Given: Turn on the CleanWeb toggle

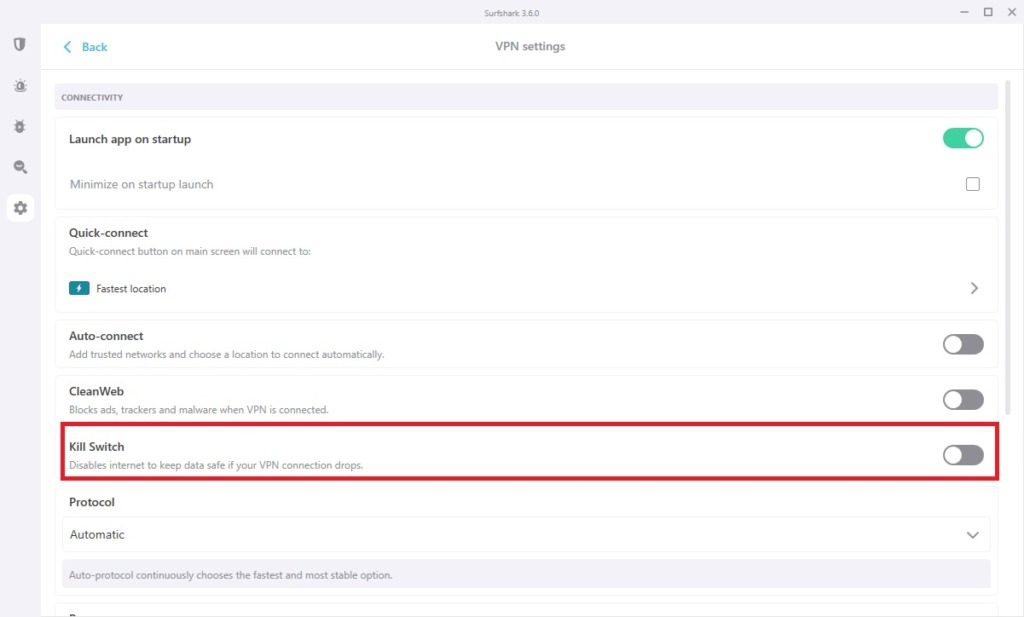Looking at the screenshot, I should pyautogui.click(x=963, y=400).
